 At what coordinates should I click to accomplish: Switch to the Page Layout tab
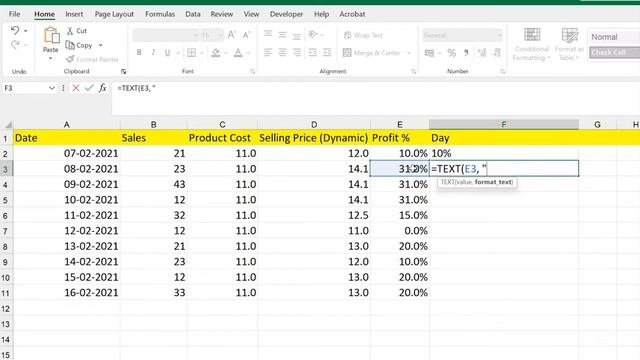tap(114, 14)
